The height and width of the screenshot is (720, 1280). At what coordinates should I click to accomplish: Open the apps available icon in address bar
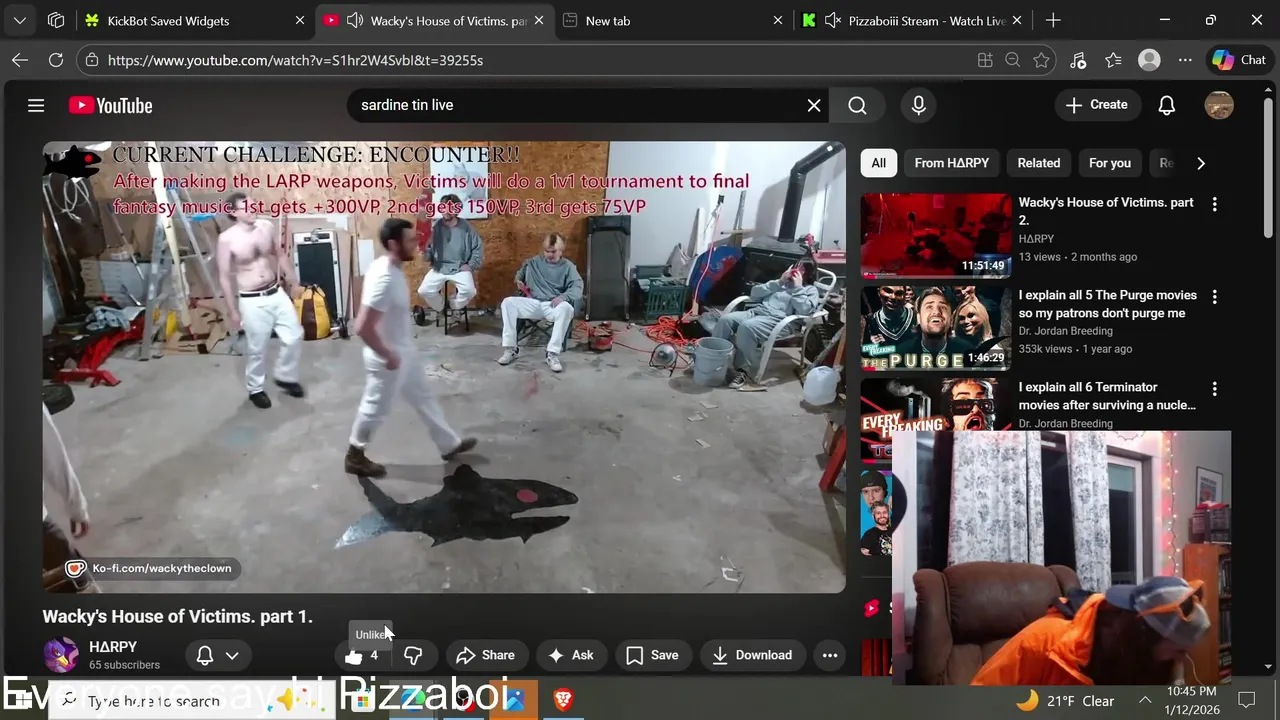point(985,60)
